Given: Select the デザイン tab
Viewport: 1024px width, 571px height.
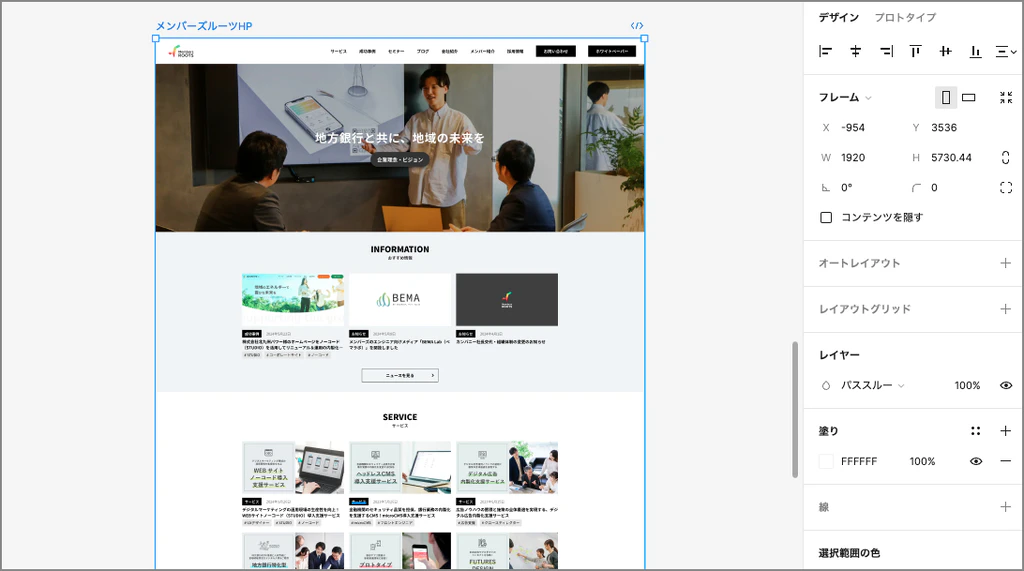Looking at the screenshot, I should tap(838, 18).
